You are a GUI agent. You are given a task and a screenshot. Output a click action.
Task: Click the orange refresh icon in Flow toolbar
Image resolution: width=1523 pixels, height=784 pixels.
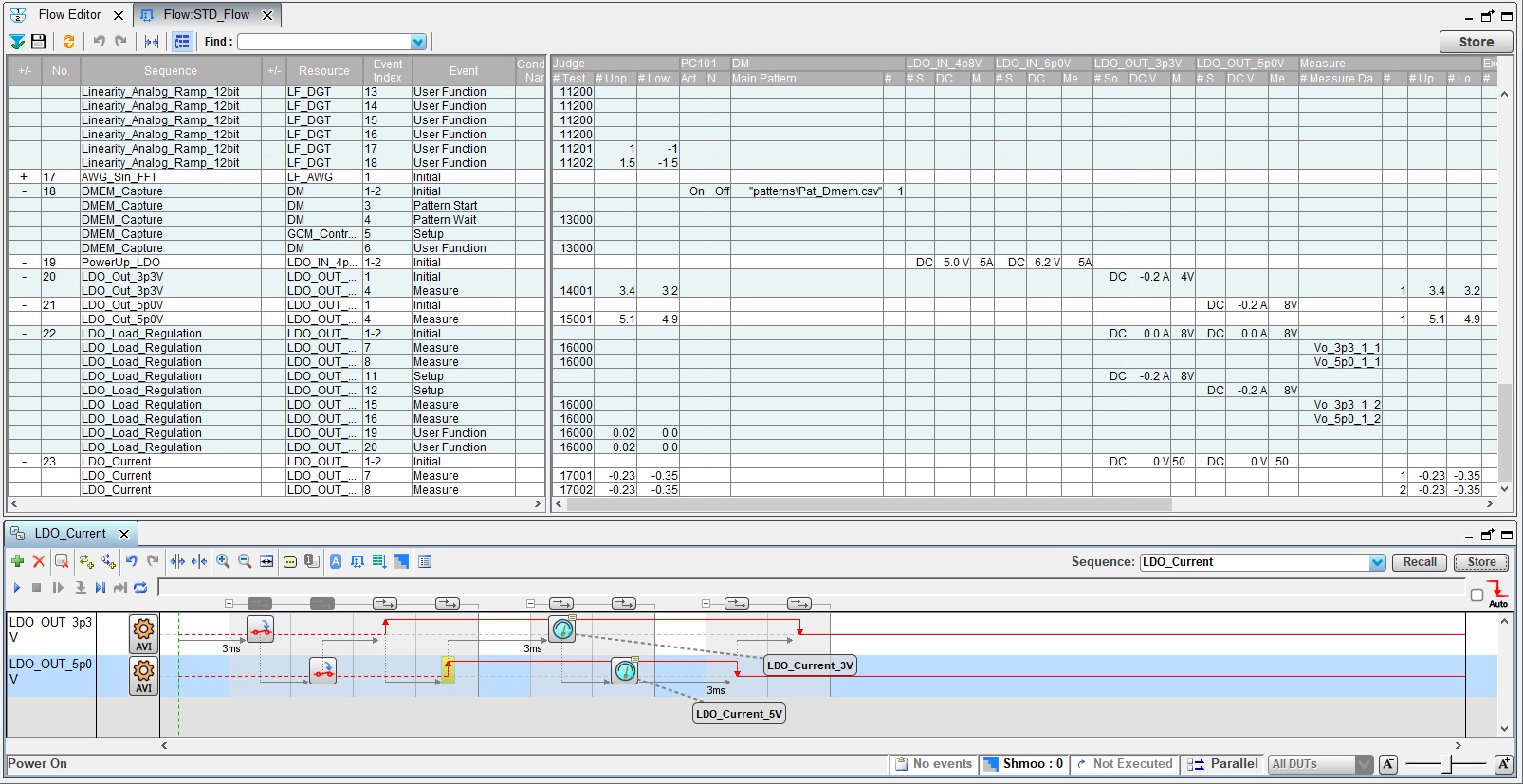[x=68, y=42]
